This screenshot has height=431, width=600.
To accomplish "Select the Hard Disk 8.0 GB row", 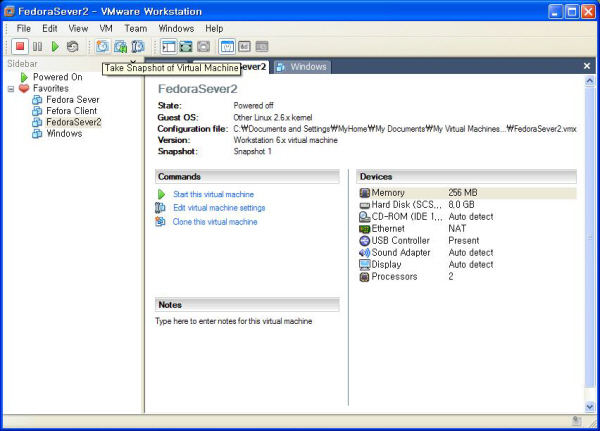I will click(x=468, y=205).
